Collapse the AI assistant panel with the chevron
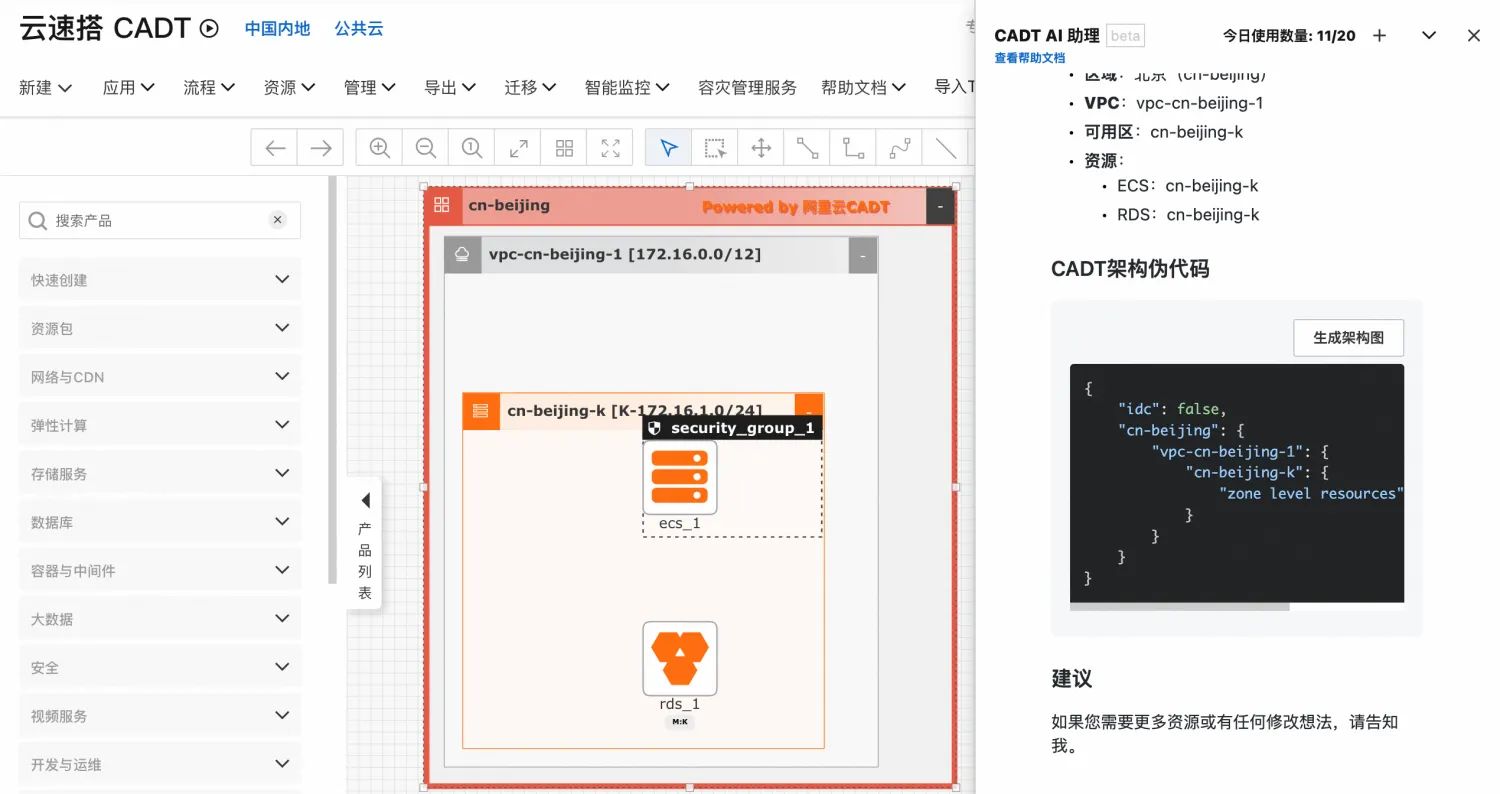 pos(1429,35)
